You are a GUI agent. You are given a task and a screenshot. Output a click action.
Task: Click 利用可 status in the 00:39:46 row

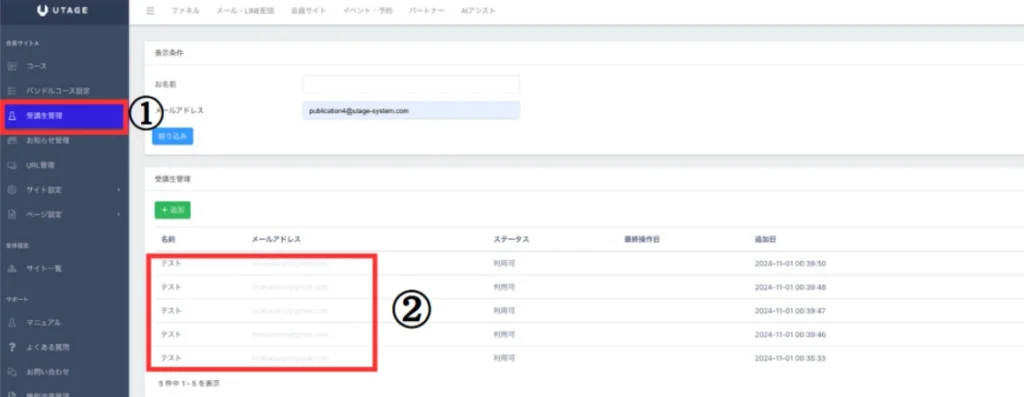tap(504, 334)
